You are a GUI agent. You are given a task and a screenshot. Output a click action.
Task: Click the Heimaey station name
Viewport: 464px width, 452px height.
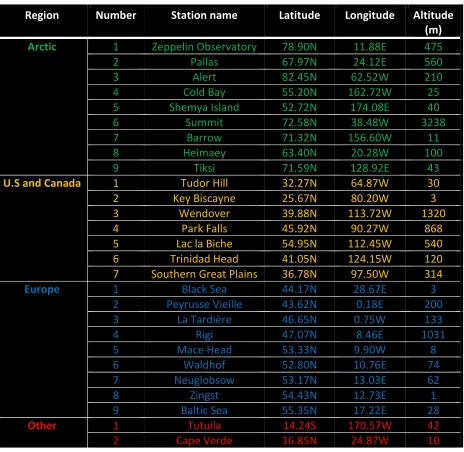[204, 153]
